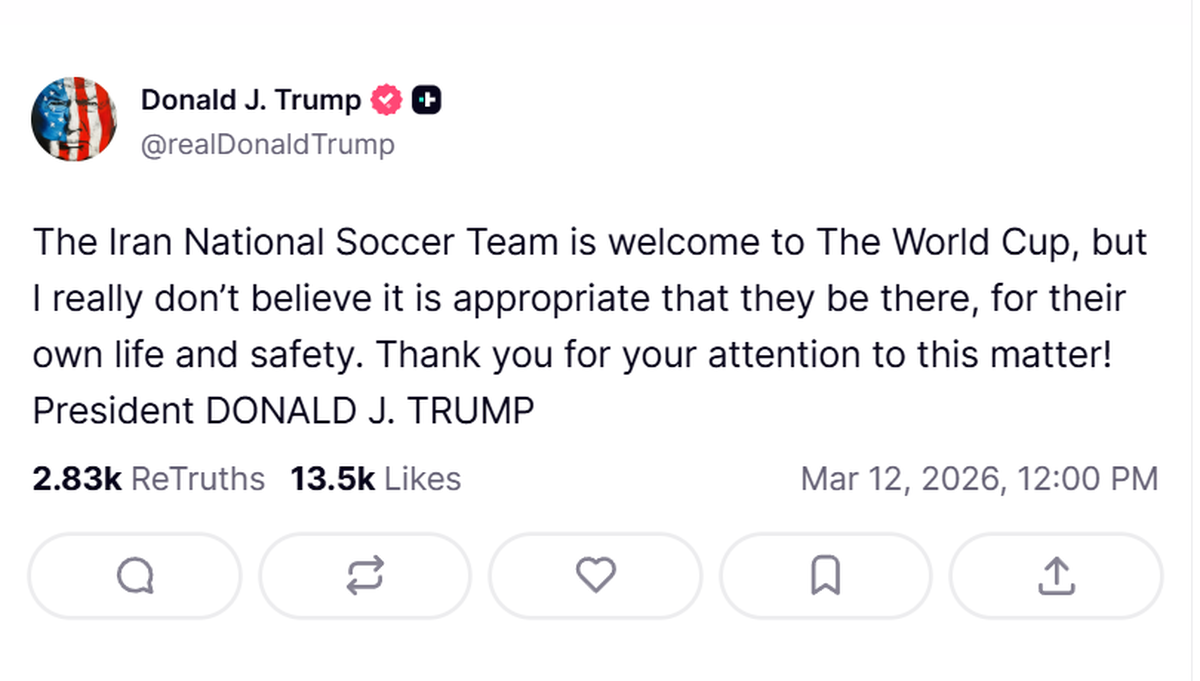
Task: Click the "Thank you for your attention" sentence
Action: click(615, 355)
